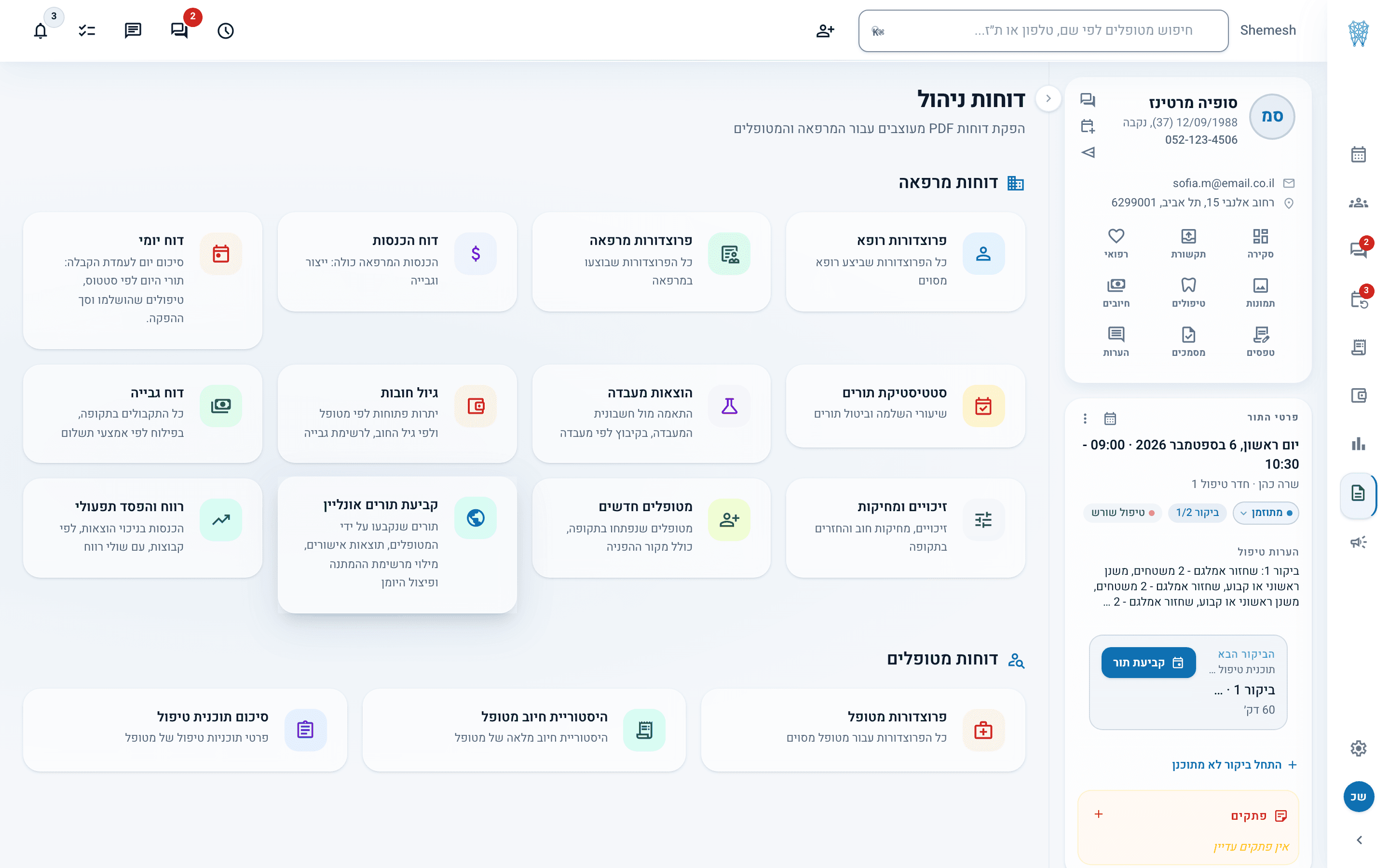Click the Shemesh clinic name
Image resolution: width=1389 pixels, height=868 pixels.
coord(1268,30)
